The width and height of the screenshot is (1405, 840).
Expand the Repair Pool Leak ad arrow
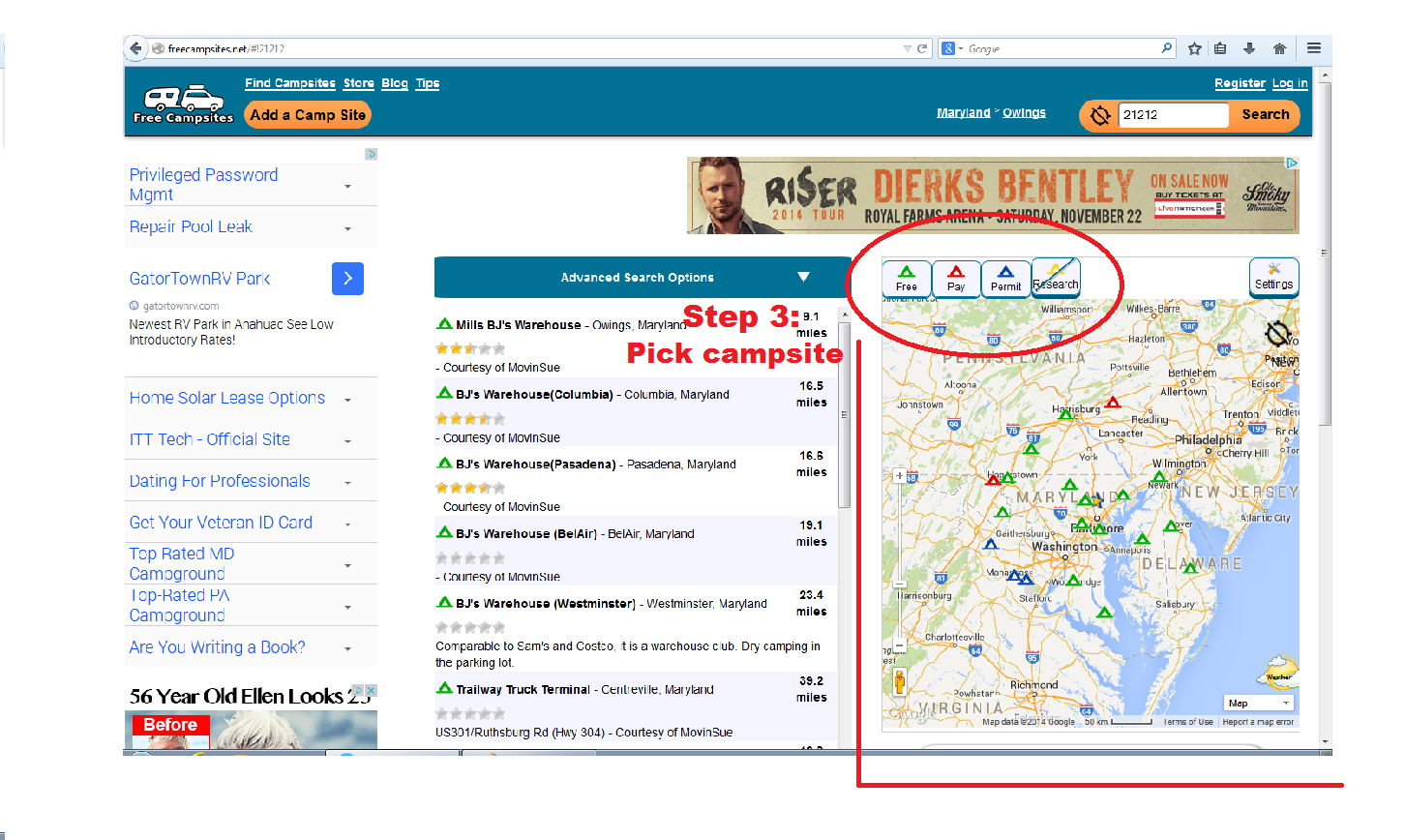tap(347, 228)
